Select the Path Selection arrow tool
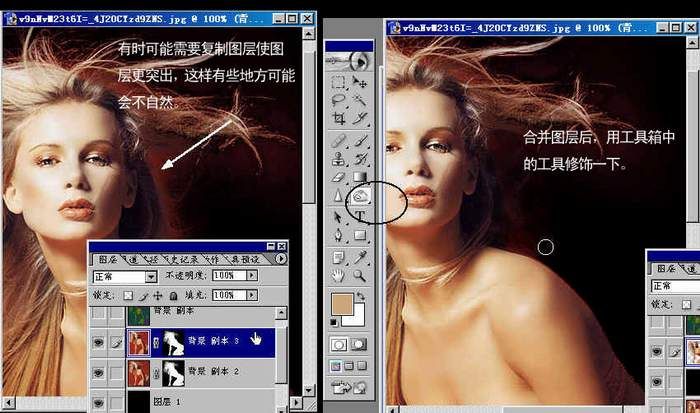The height and width of the screenshot is (413, 700). coord(338,217)
